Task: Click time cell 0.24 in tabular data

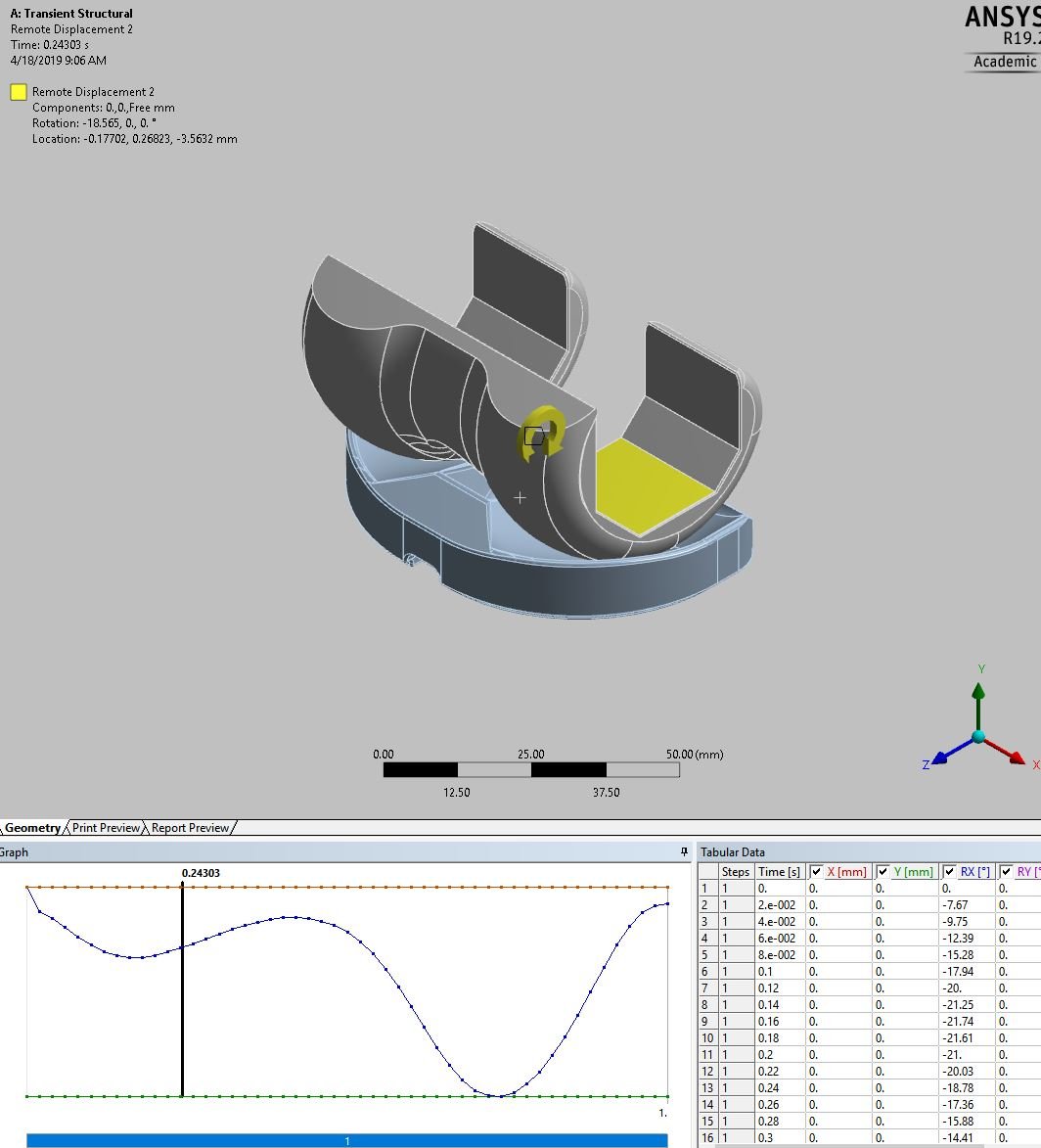Action: [780, 1088]
